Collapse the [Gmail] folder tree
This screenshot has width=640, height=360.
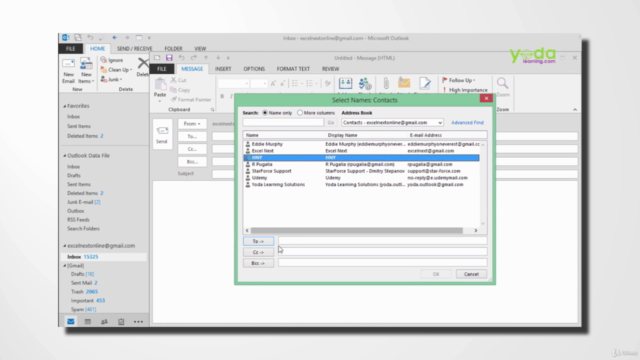(x=64, y=266)
